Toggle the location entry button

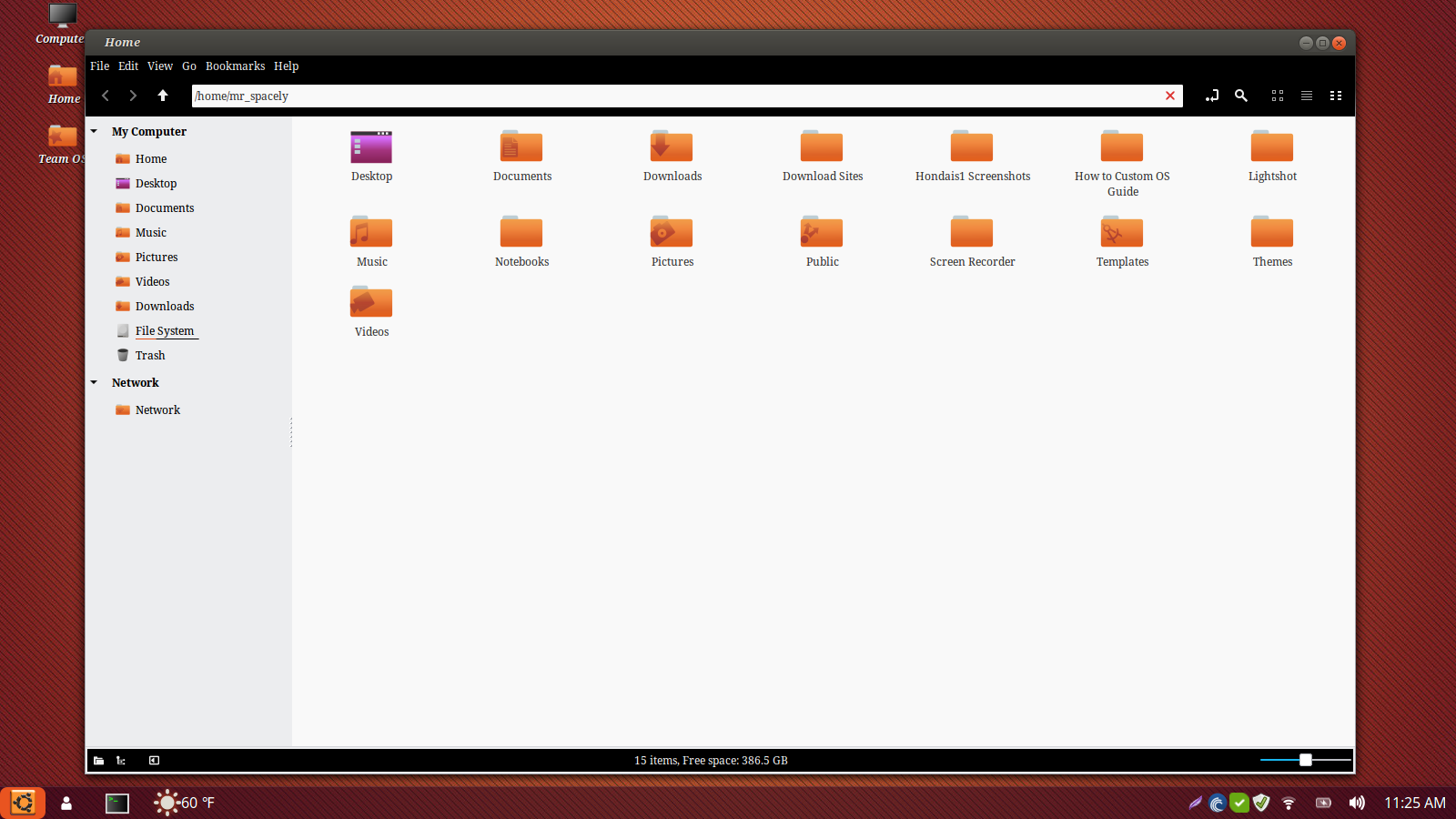point(1211,96)
